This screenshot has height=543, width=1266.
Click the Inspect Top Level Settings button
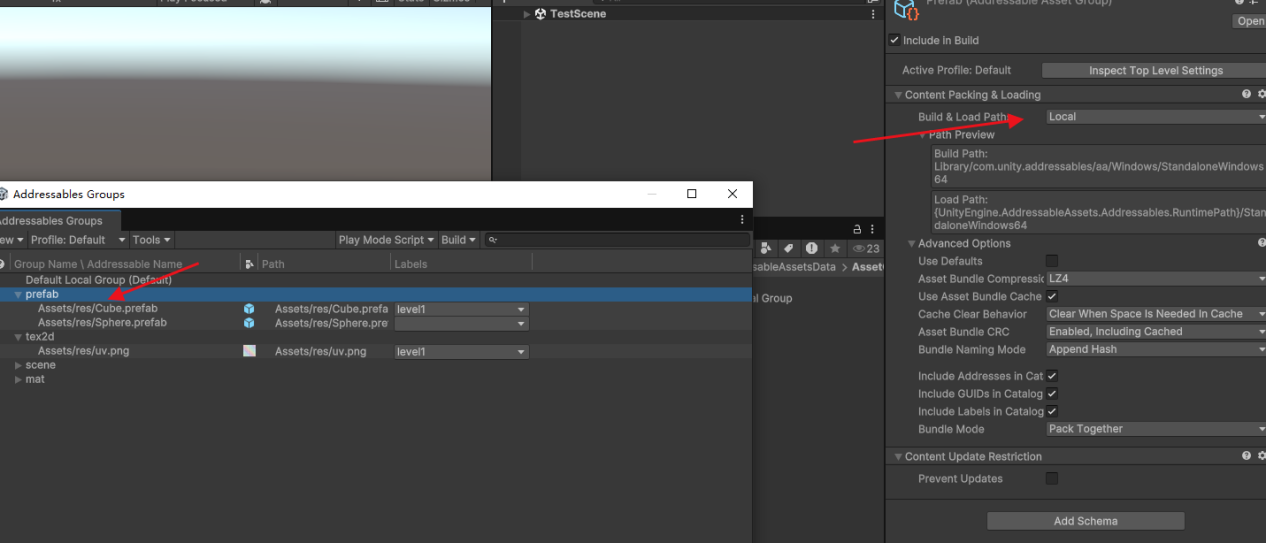[x=1155, y=71]
